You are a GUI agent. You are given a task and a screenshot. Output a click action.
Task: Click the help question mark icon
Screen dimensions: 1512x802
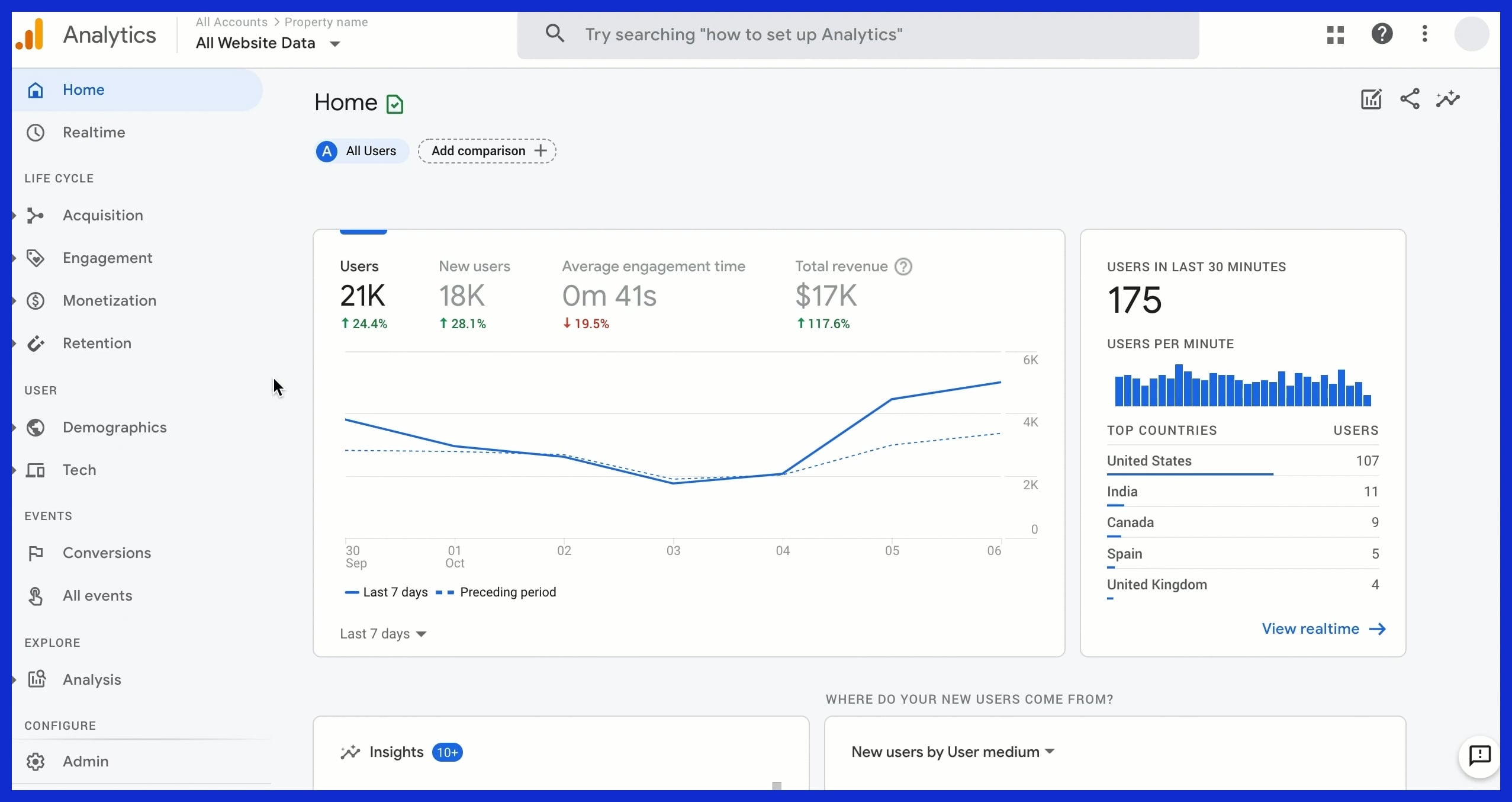coord(1382,34)
